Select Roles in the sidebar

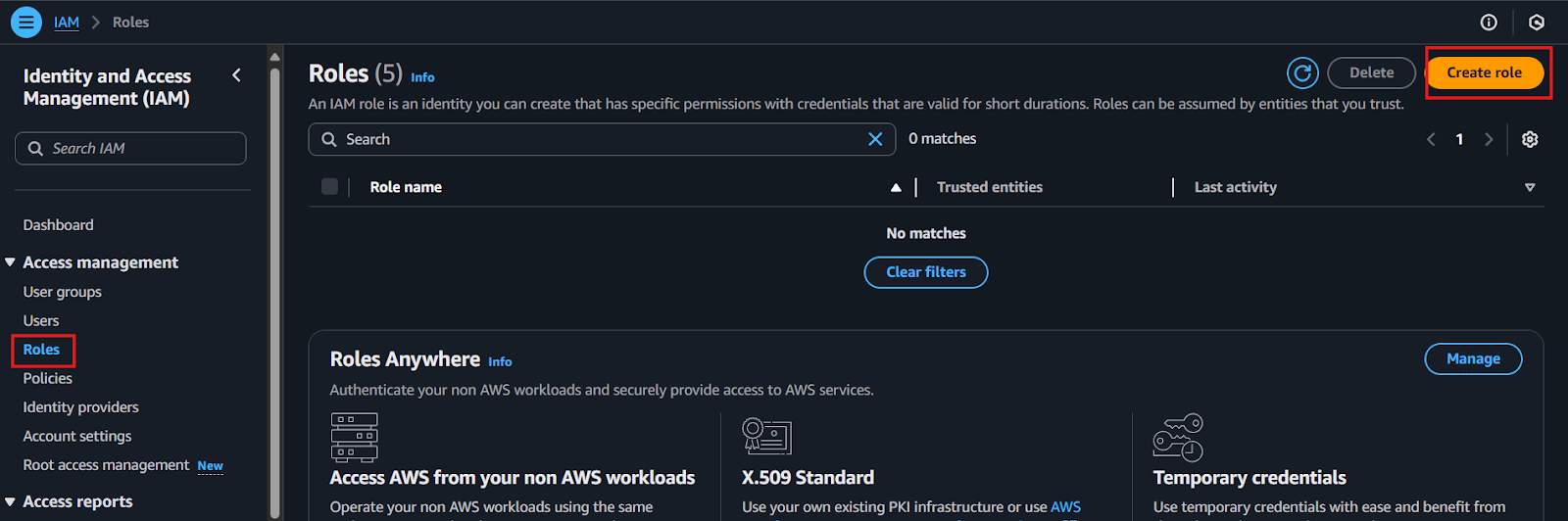point(41,350)
